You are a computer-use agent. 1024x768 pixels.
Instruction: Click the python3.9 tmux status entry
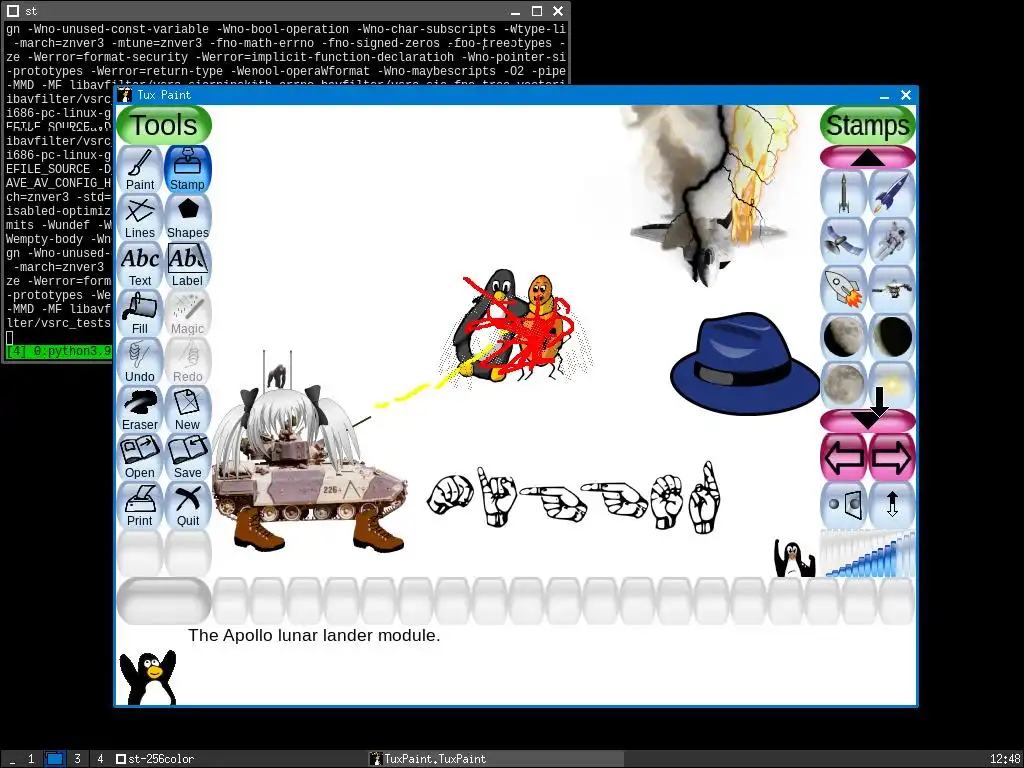[x=59, y=351]
